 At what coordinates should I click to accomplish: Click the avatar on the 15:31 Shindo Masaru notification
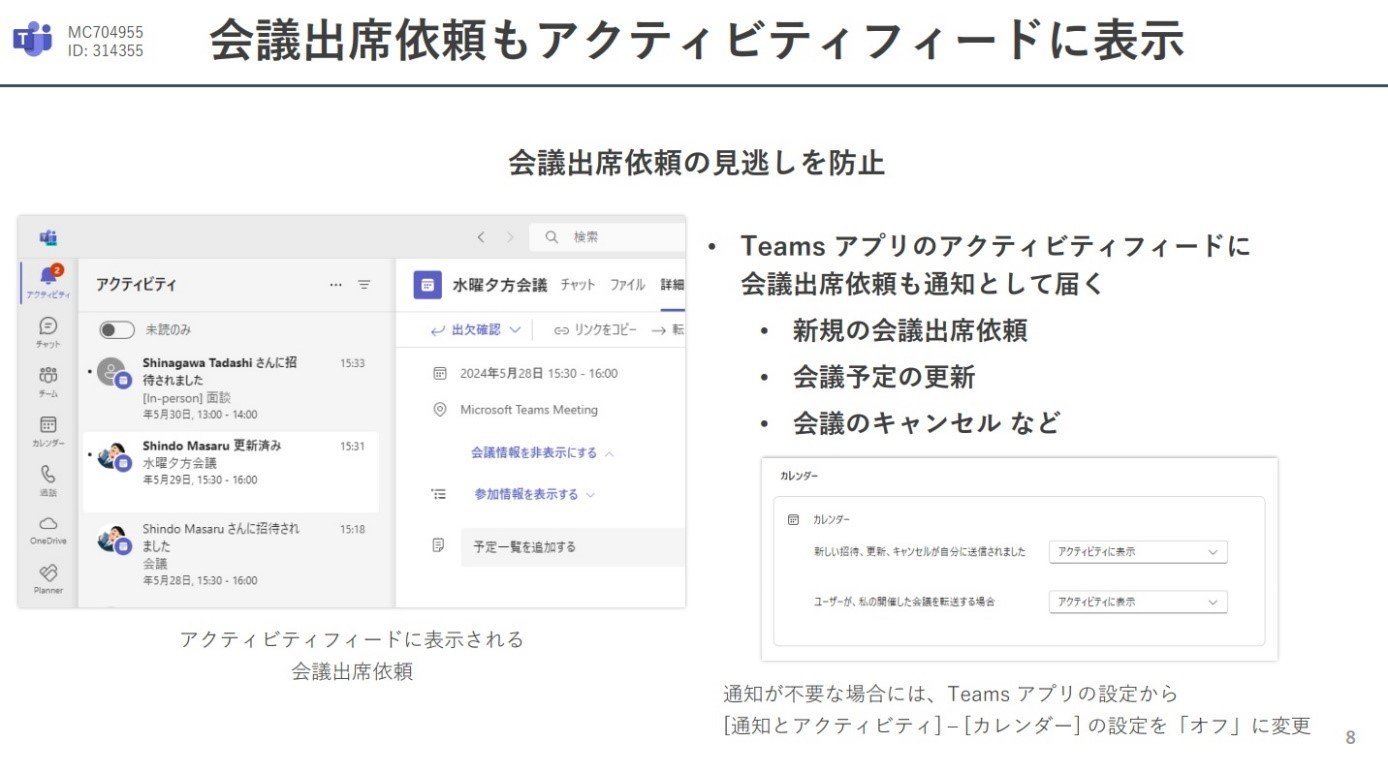pos(113,456)
